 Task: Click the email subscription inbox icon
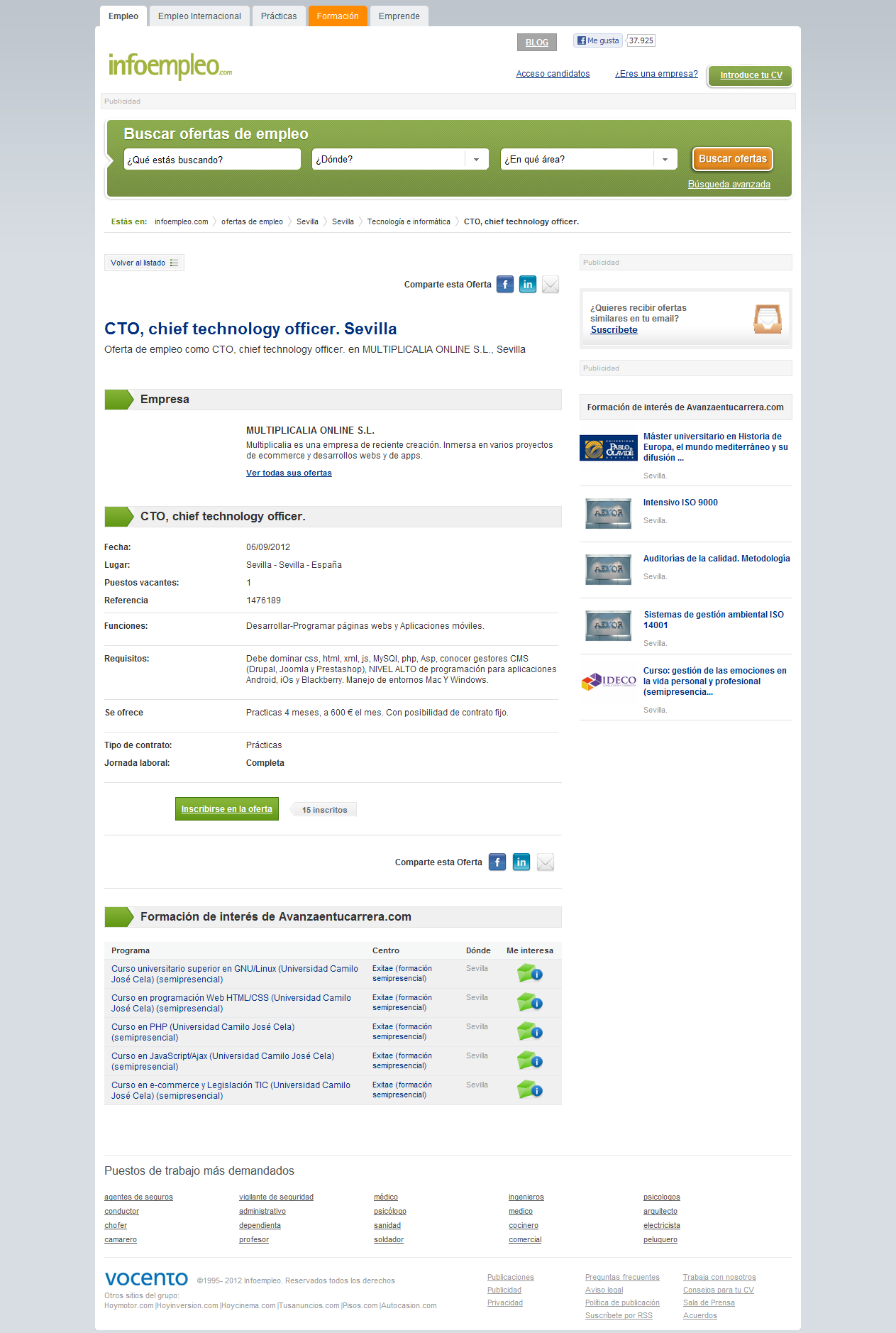point(768,319)
